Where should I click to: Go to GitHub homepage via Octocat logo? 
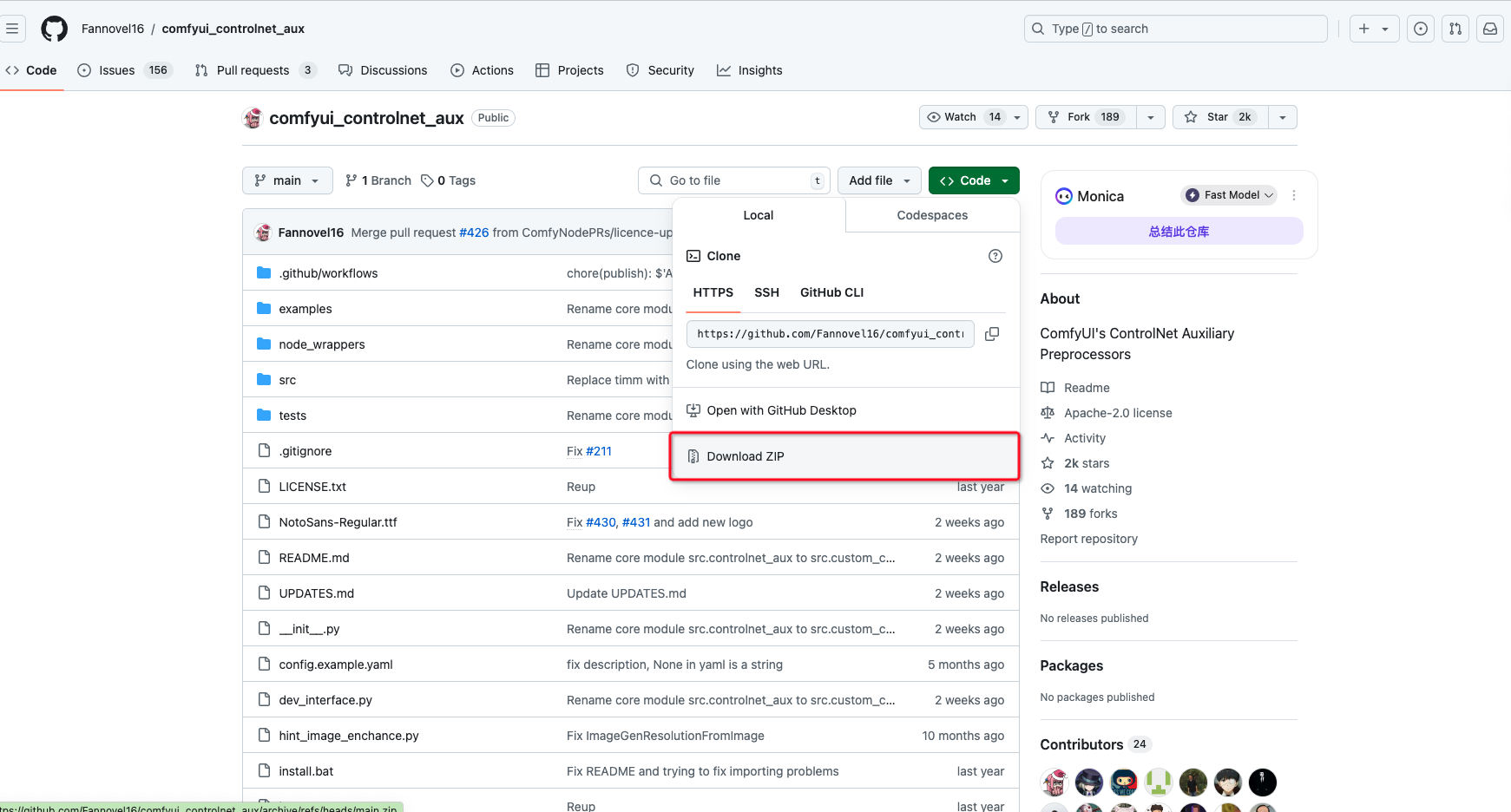54,29
